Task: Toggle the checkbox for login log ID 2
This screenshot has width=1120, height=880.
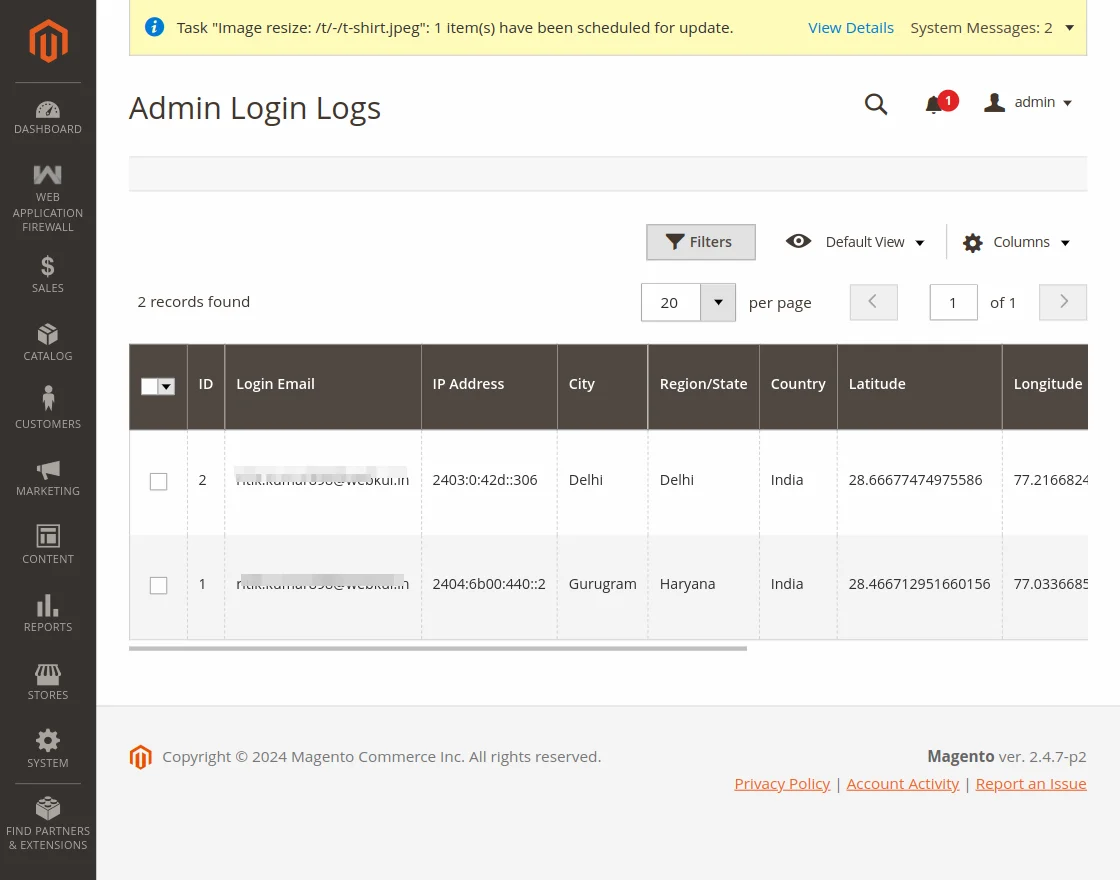Action: (x=158, y=481)
